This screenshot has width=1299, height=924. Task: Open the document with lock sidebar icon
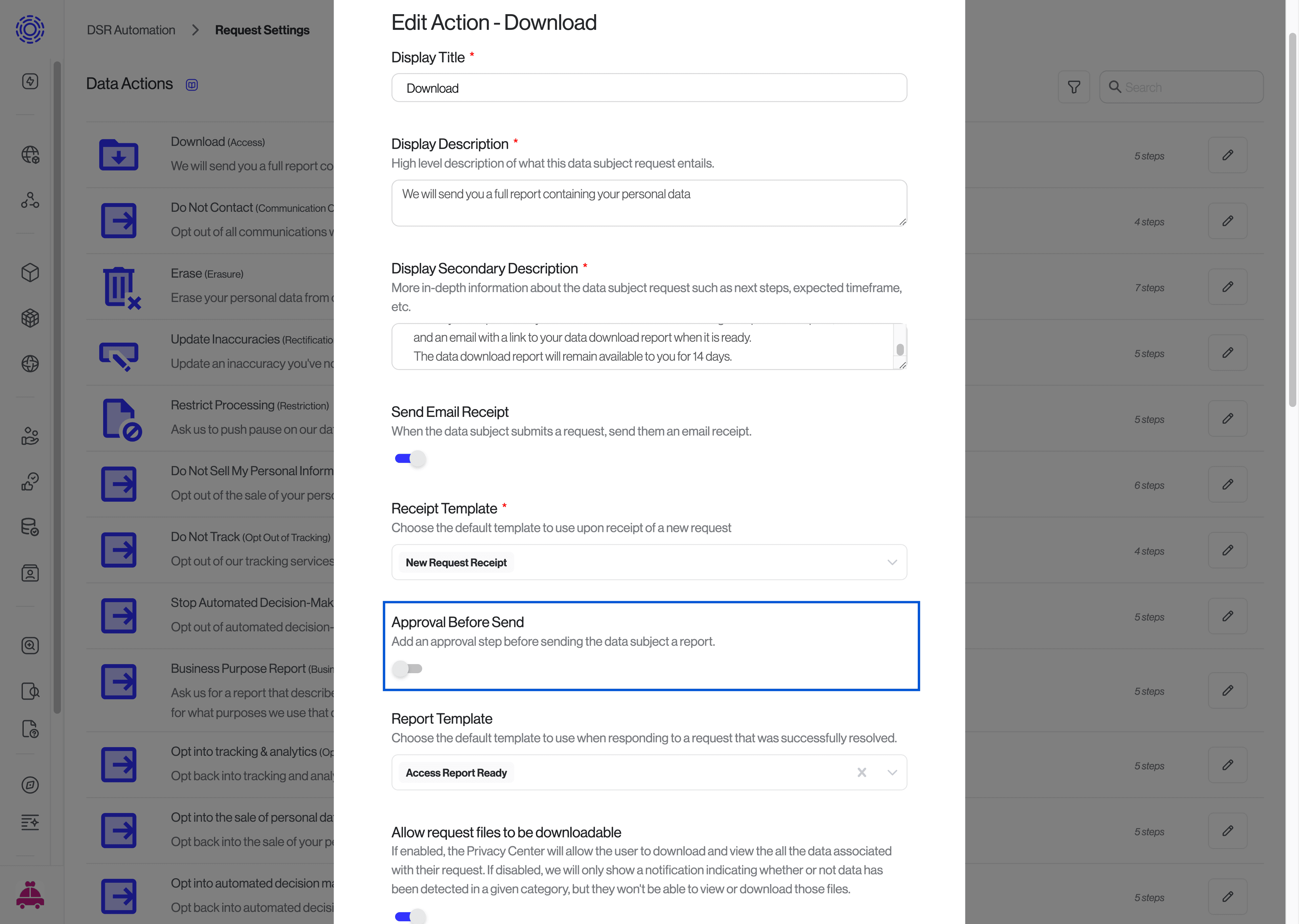(x=30, y=729)
